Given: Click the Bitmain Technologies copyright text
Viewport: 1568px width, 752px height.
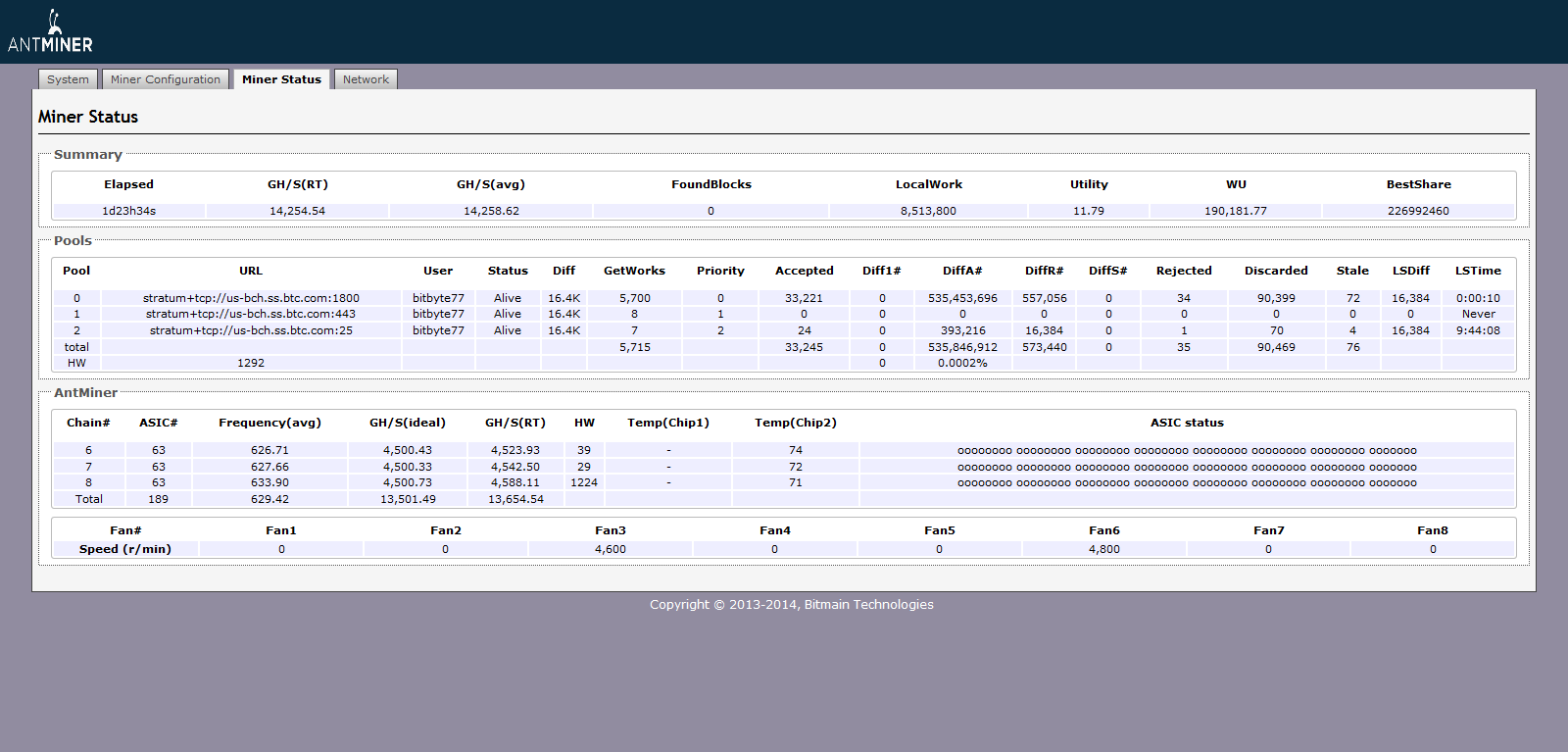Looking at the screenshot, I should (791, 605).
